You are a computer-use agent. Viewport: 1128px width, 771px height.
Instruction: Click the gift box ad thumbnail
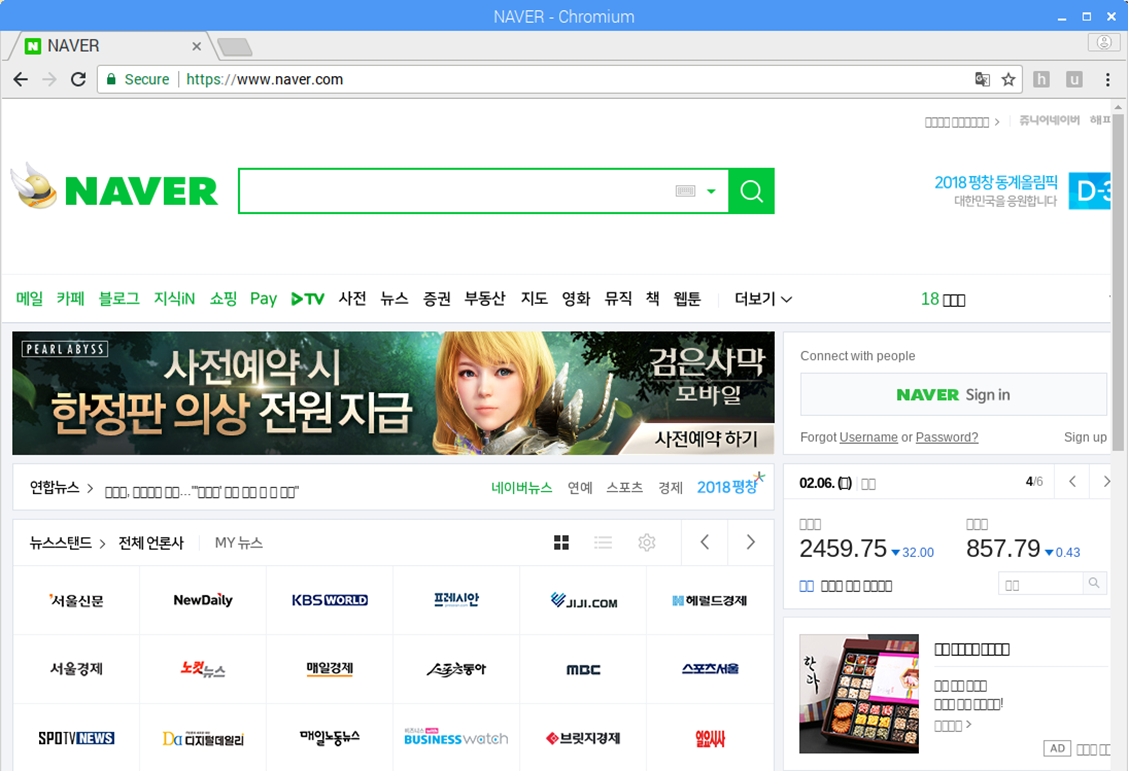(859, 693)
